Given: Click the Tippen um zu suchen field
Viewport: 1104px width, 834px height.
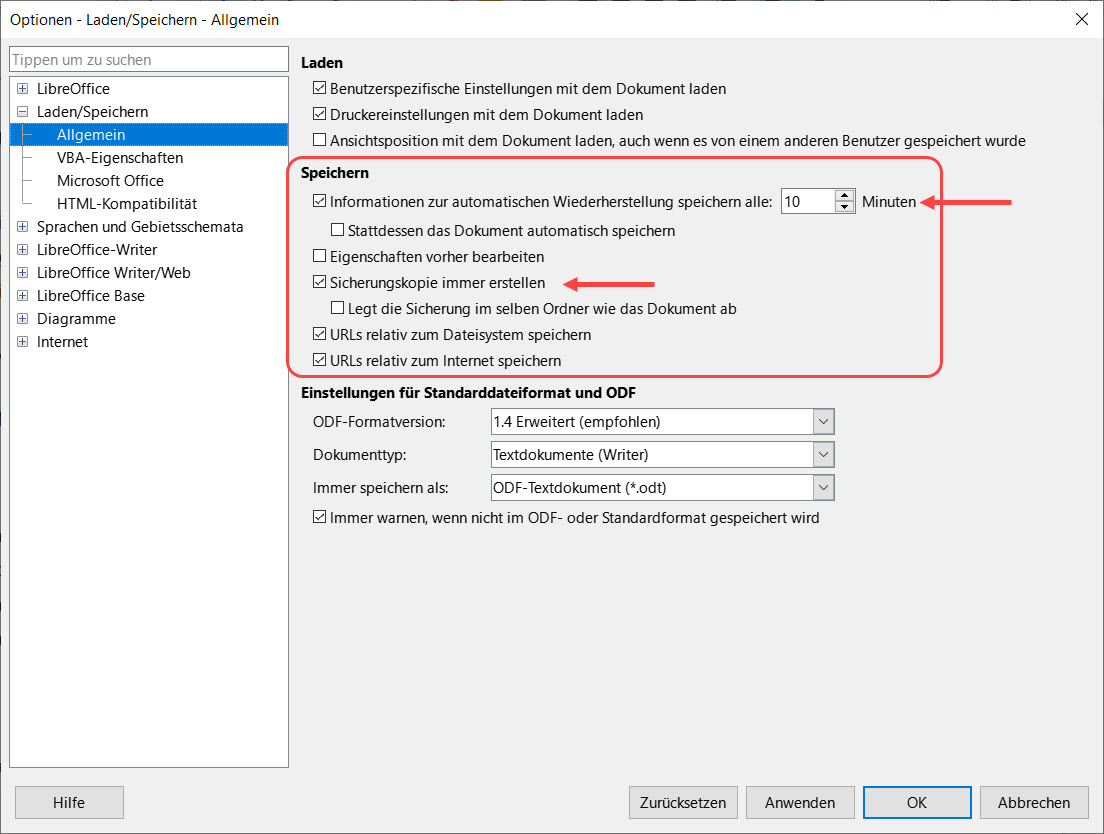Looking at the screenshot, I should coord(149,60).
